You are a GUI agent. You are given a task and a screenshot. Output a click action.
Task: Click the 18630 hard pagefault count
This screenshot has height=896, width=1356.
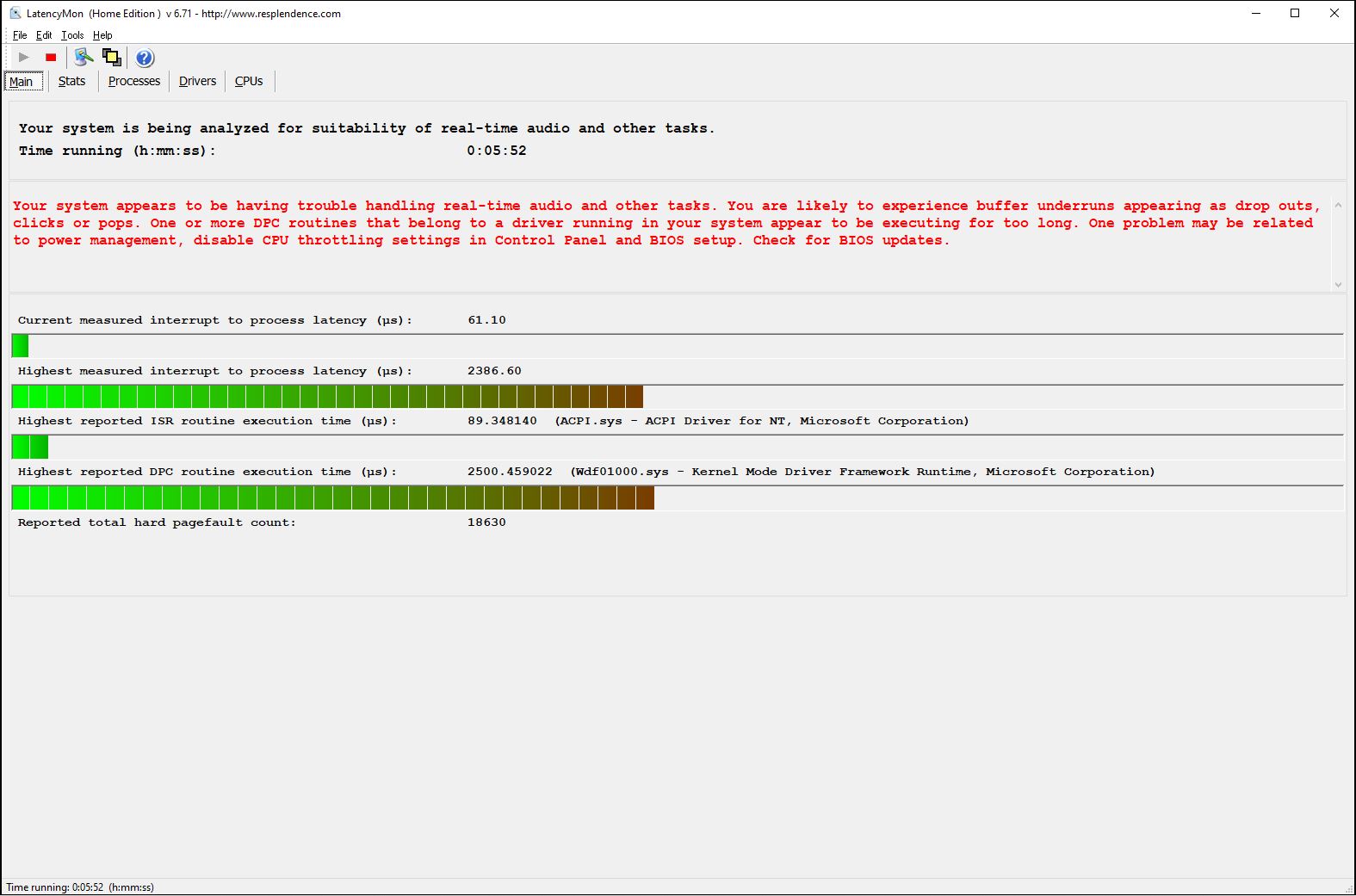tap(486, 522)
